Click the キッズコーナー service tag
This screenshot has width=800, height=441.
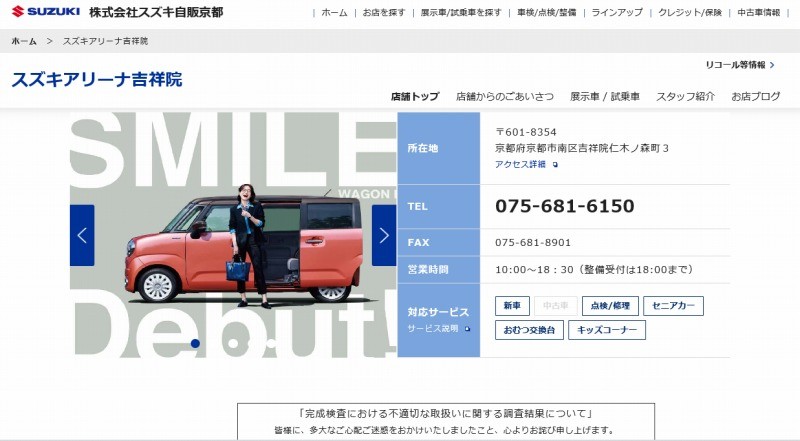coord(607,330)
